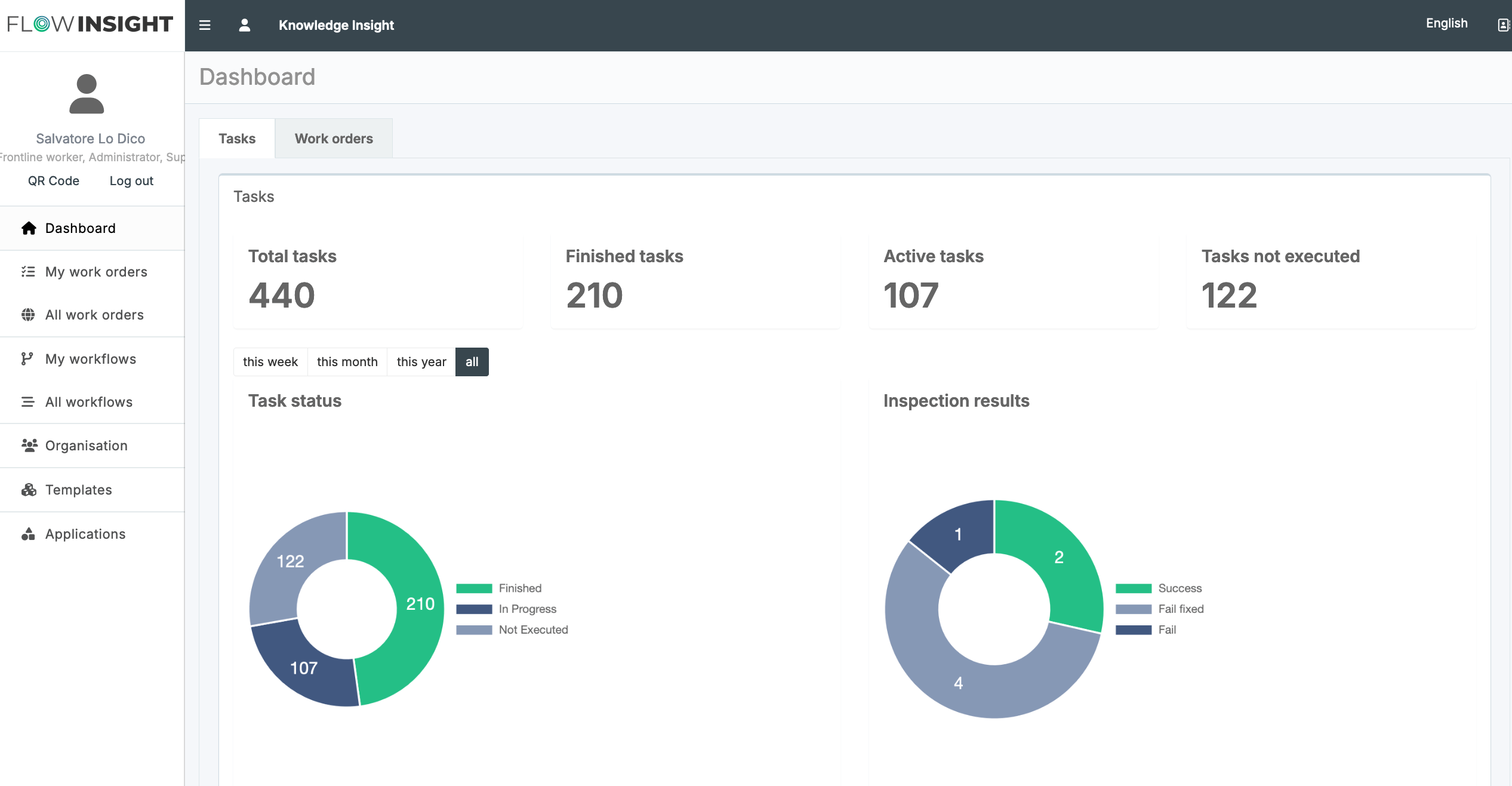The height and width of the screenshot is (786, 1512).
Task: Toggle the Finished legend color swatch
Action: click(x=474, y=588)
